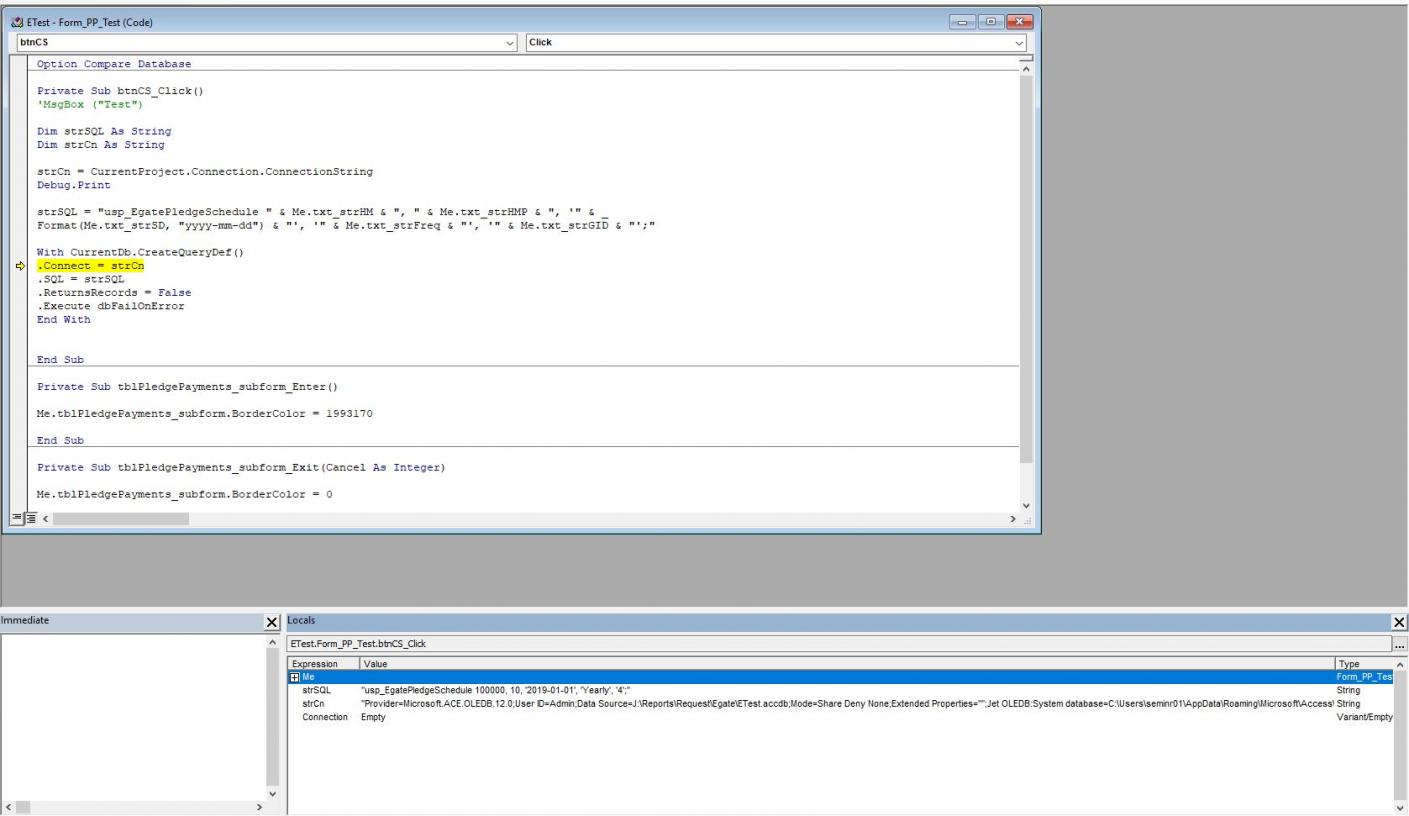The height and width of the screenshot is (816, 1409).
Task: Click the 'End With' line
Action: (x=64, y=320)
